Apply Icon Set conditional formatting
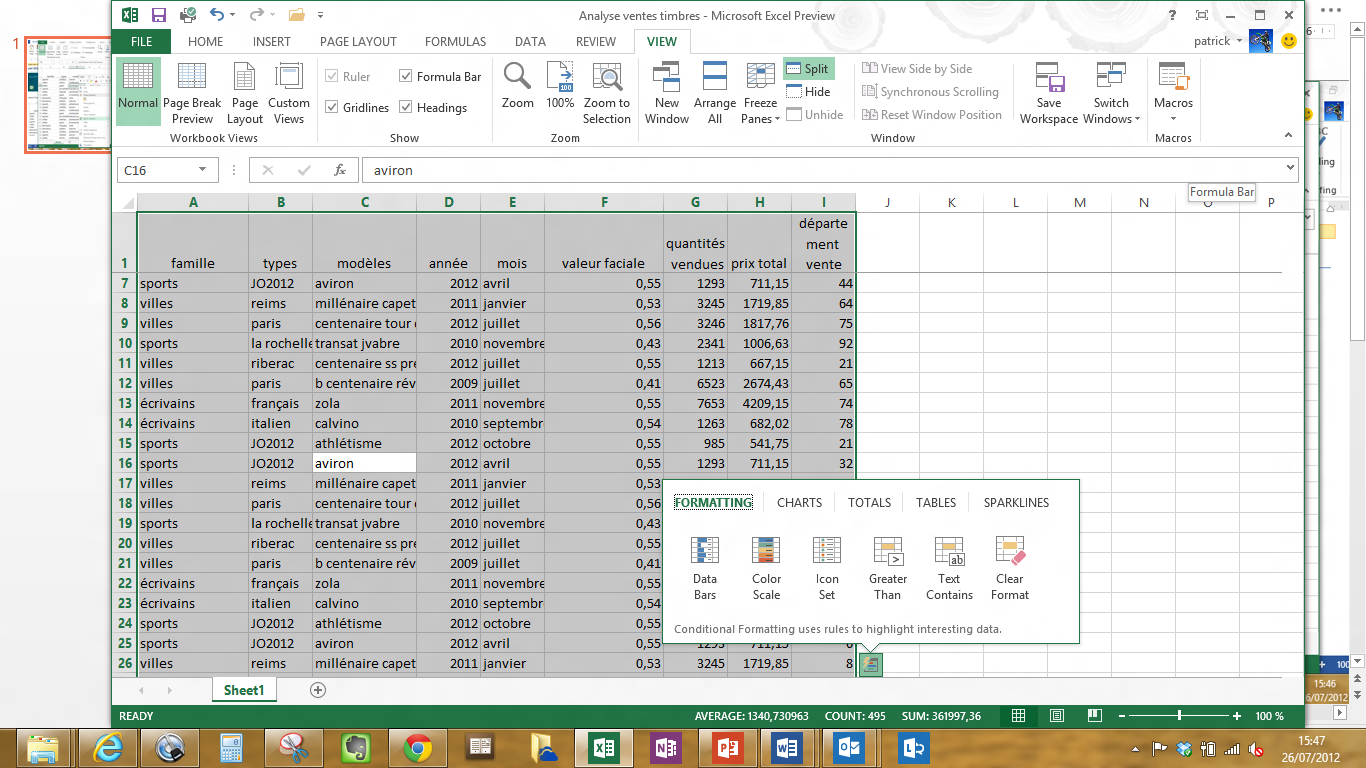The image size is (1366, 768). coord(827,567)
